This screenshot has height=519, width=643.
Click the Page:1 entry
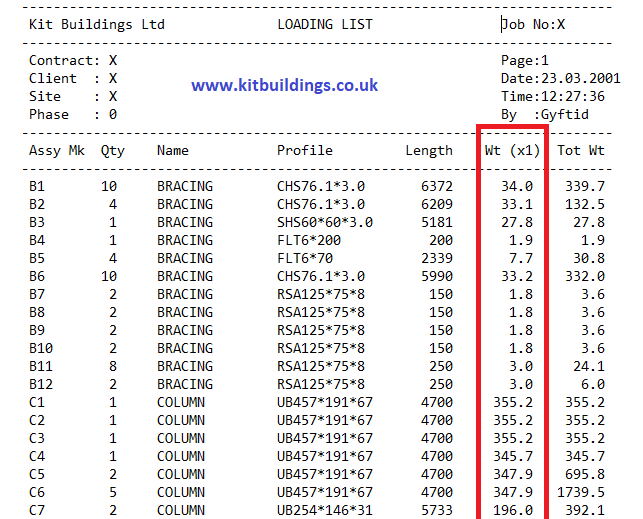point(524,61)
